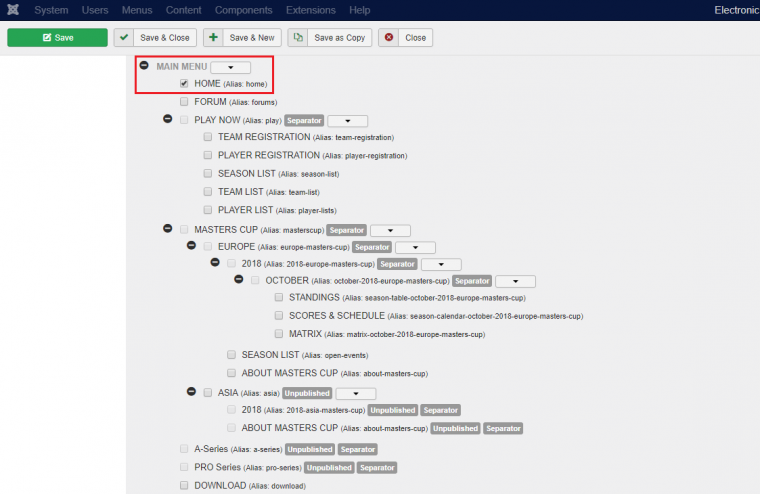760x494 pixels.
Task: Check the SEASON LIST season-list checkbox
Action: [x=208, y=174]
